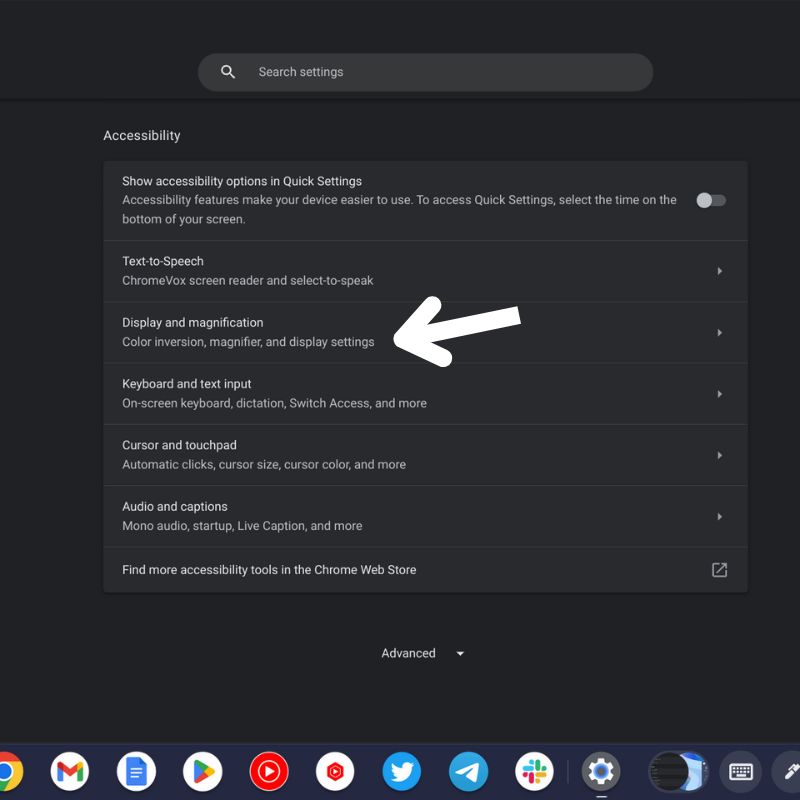This screenshot has width=800, height=800.
Task: Expand the Advanced settings section
Action: 423,653
